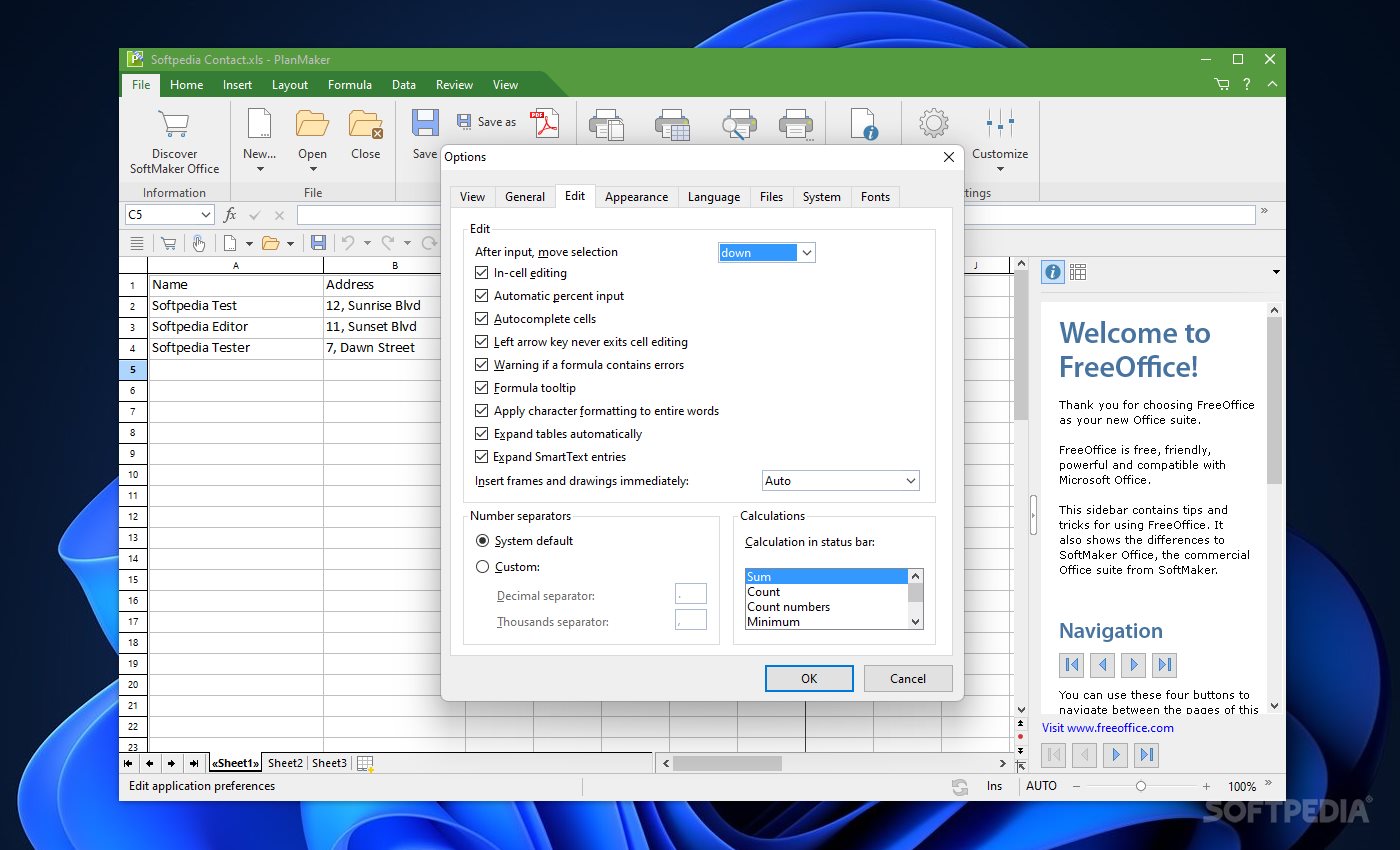Image resolution: width=1400 pixels, height=850 pixels.
Task: Open the Review ribbon tab
Action: pyautogui.click(x=454, y=85)
